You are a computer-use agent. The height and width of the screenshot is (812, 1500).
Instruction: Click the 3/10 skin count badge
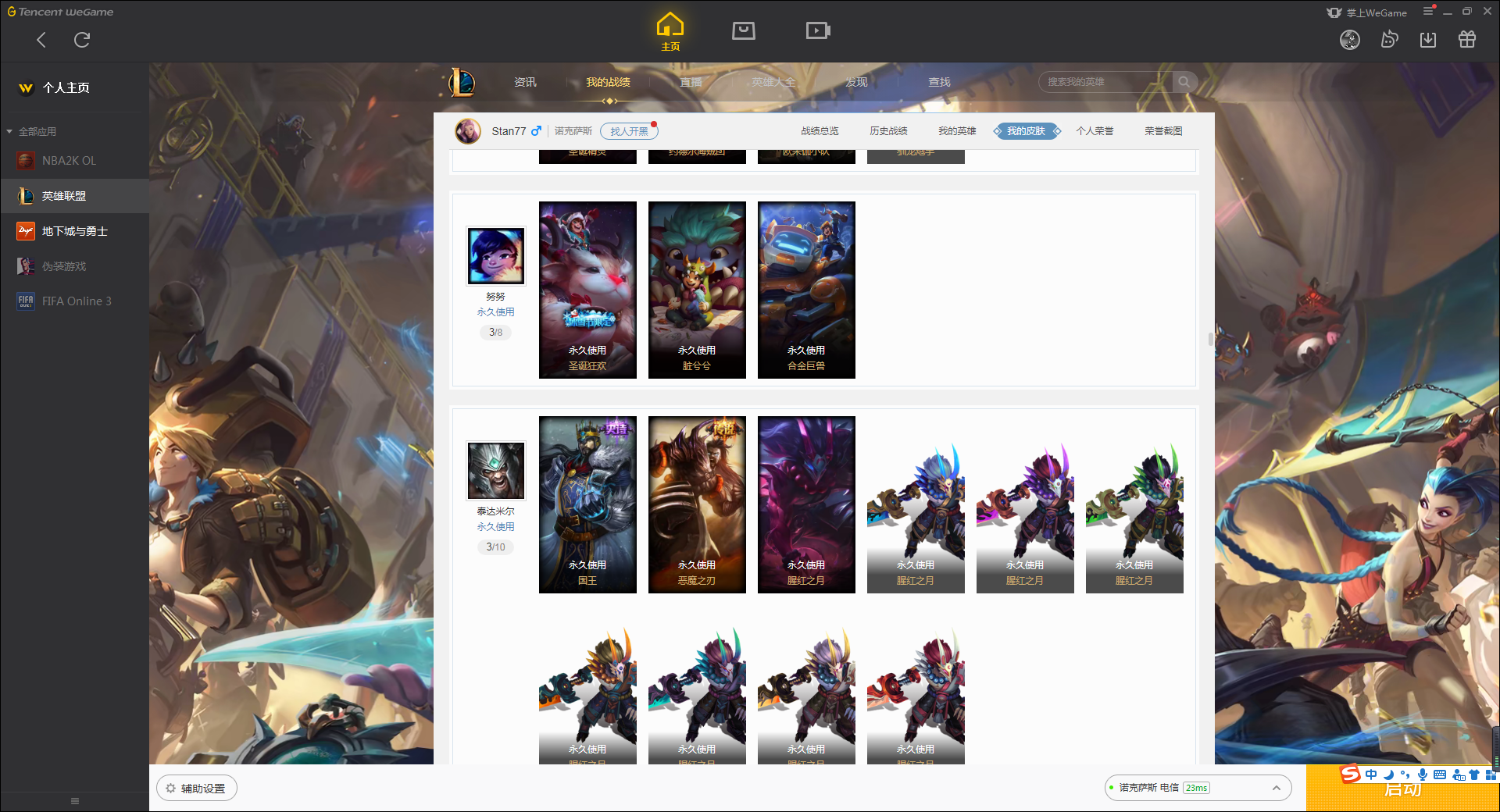pos(496,547)
